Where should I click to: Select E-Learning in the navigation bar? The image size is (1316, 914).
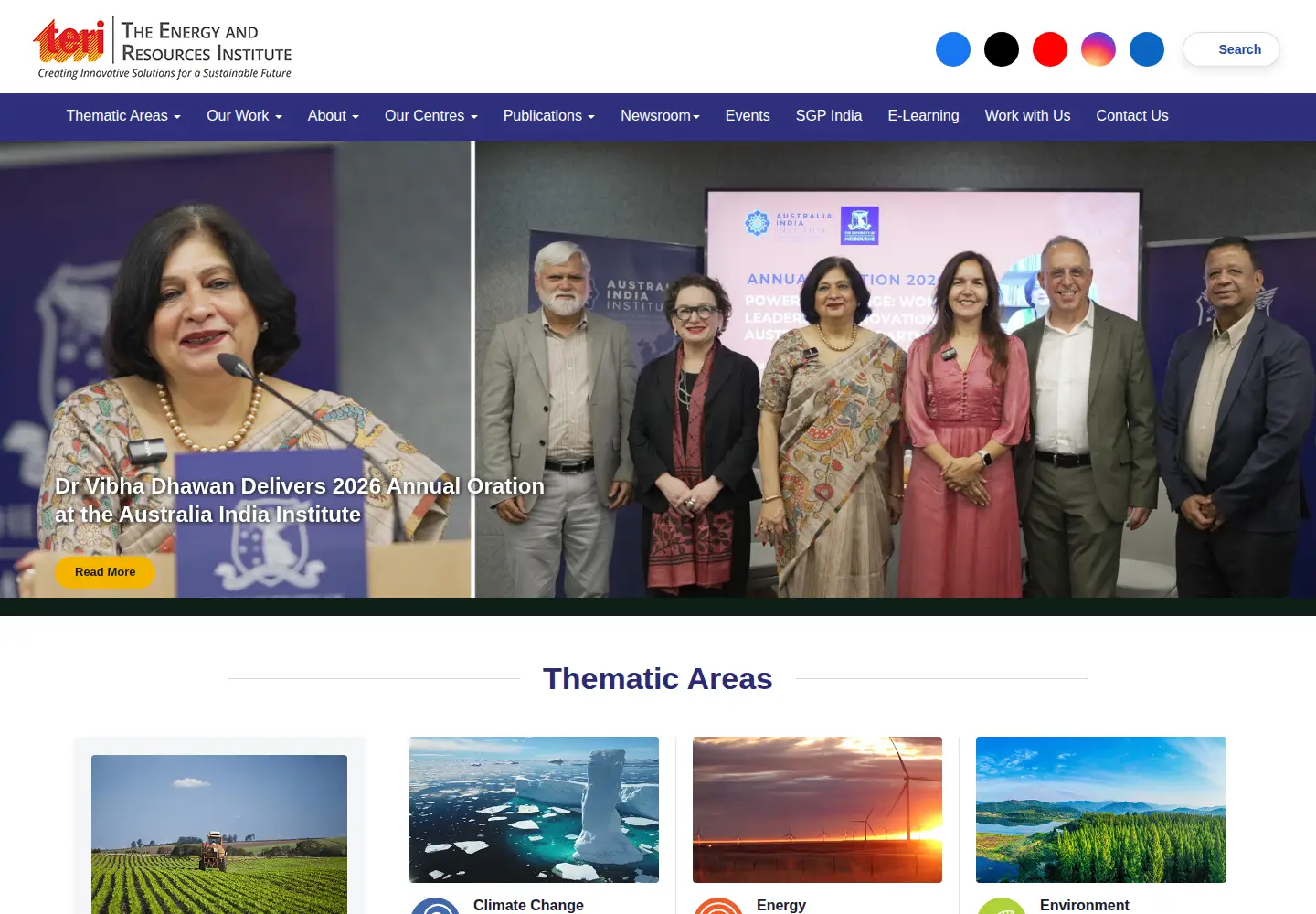923,116
